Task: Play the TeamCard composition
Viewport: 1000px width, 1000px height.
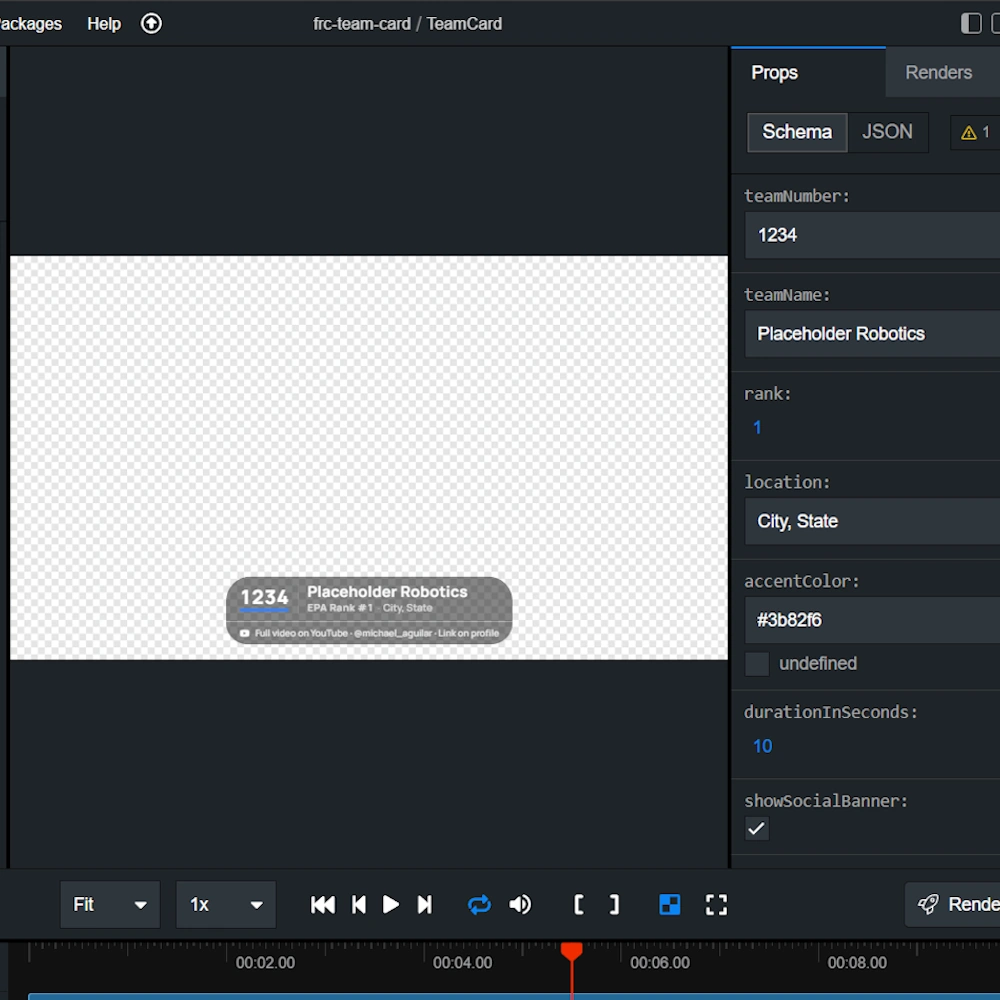Action: pos(390,904)
